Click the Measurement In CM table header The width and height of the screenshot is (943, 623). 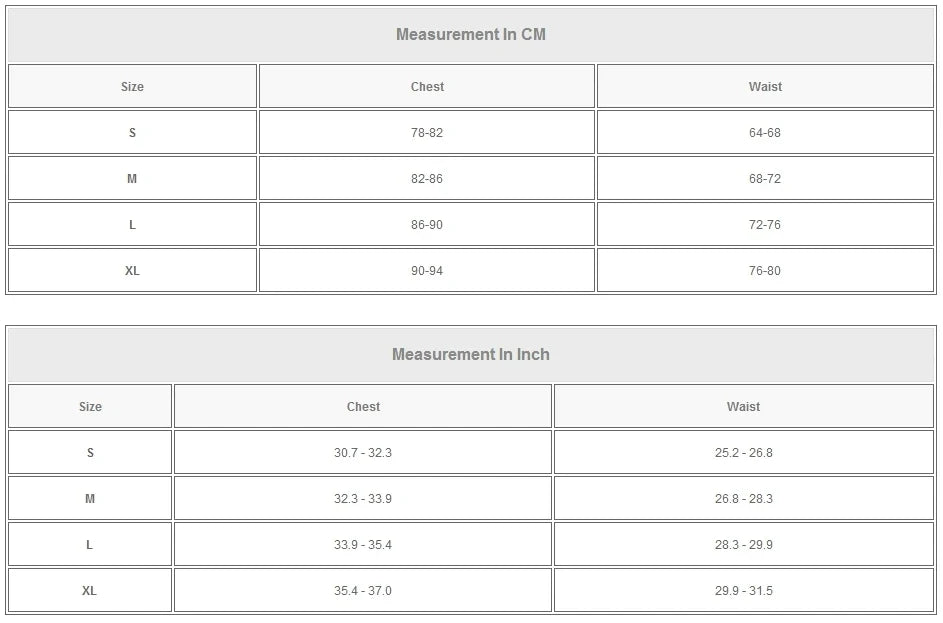pyautogui.click(x=471, y=35)
